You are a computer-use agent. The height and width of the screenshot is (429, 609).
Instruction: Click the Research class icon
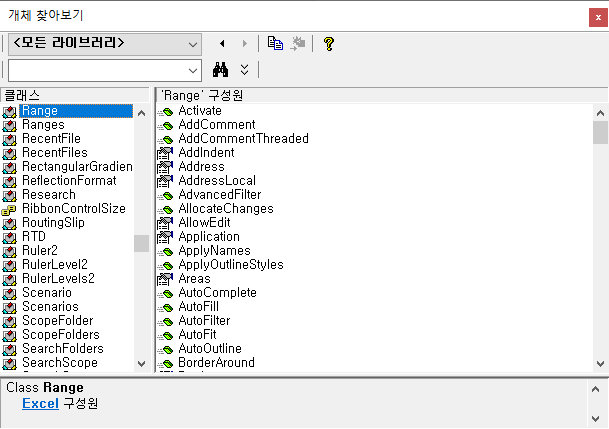point(9,196)
